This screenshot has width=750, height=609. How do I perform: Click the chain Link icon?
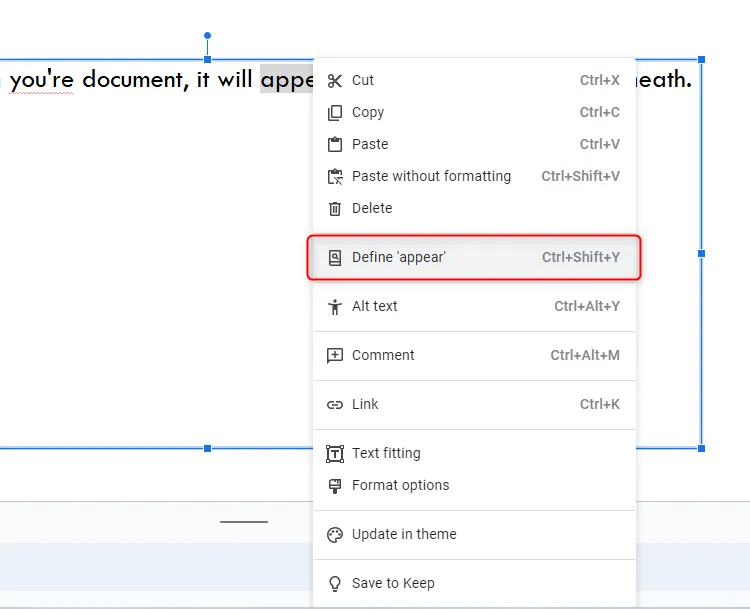335,405
